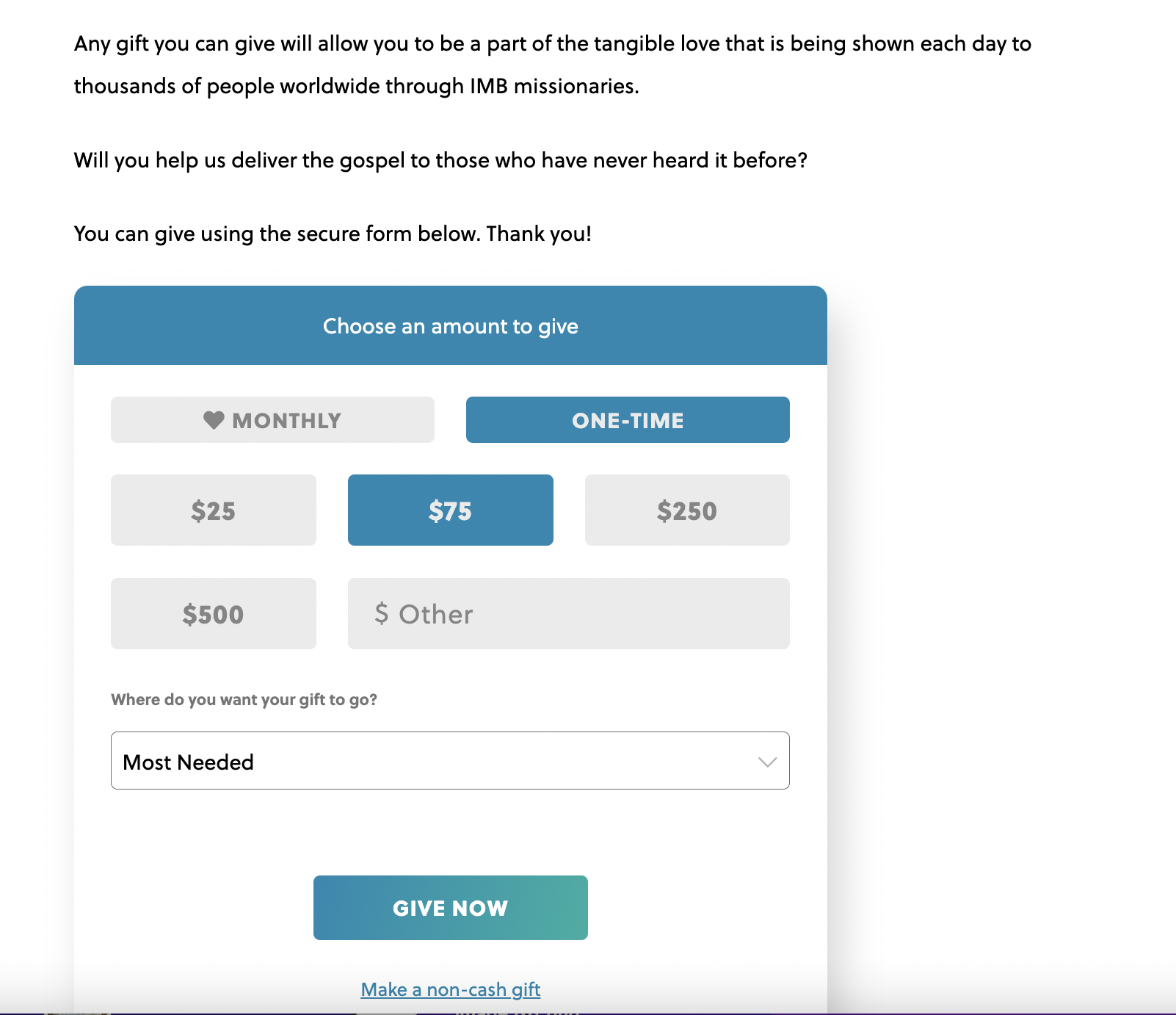Viewport: 1176px width, 1015px height.
Task: Click the 'Will you help us deliver the gospel' sentence
Action: tap(440, 160)
